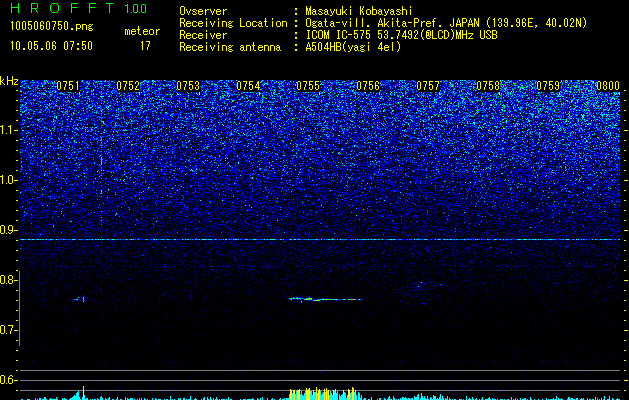Click the date stamp 10.05.06 07:50
The height and width of the screenshot is (400, 629).
[x=51, y=46]
